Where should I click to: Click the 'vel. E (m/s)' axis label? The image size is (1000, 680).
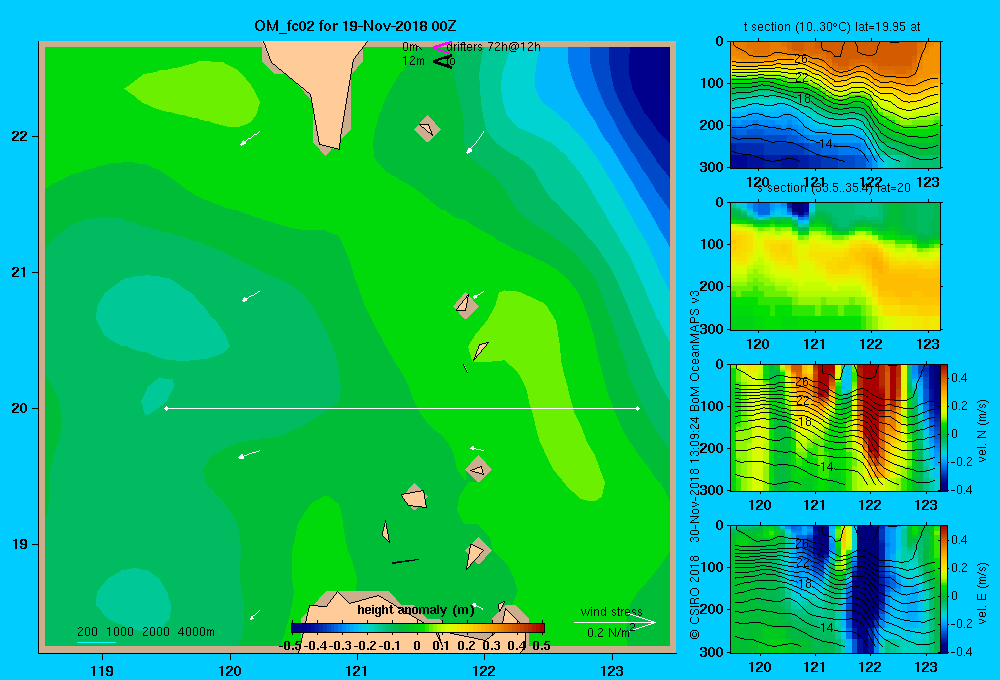pos(982,593)
